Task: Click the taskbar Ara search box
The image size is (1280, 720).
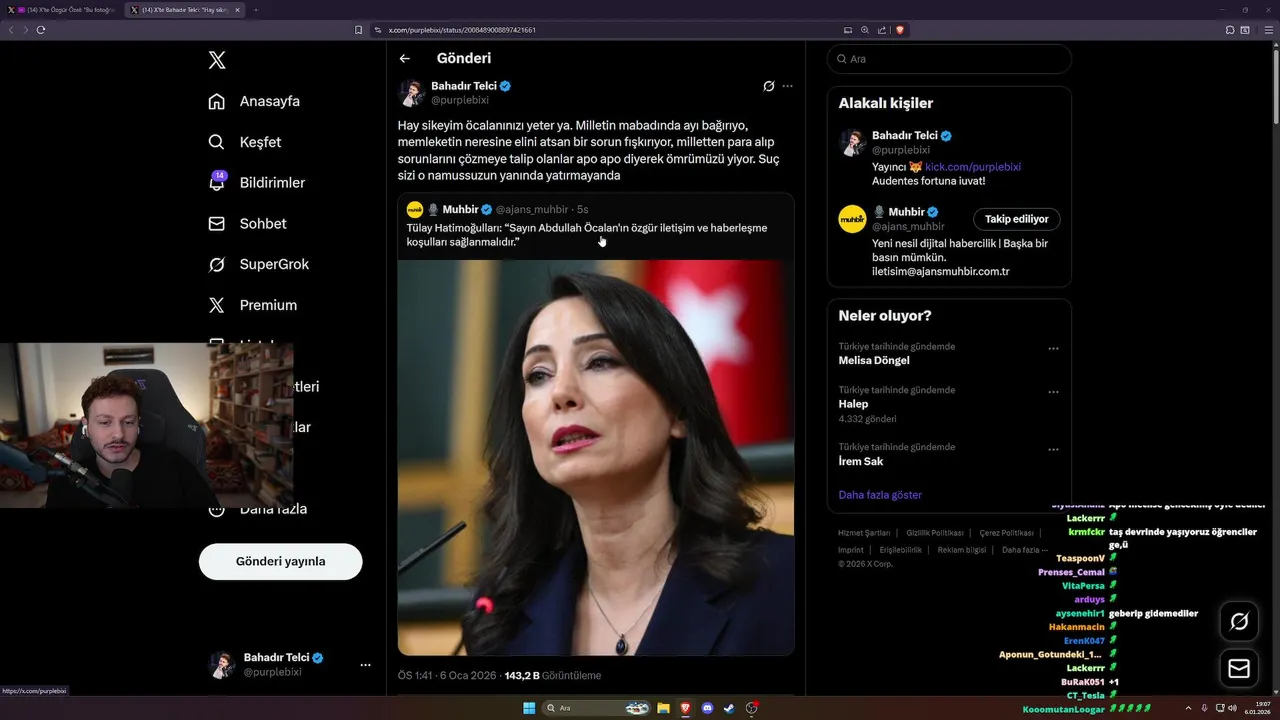Action: click(597, 708)
